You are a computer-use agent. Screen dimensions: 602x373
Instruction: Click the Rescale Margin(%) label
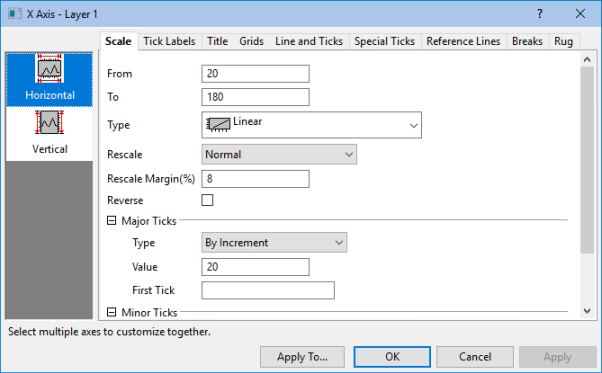click(x=151, y=179)
